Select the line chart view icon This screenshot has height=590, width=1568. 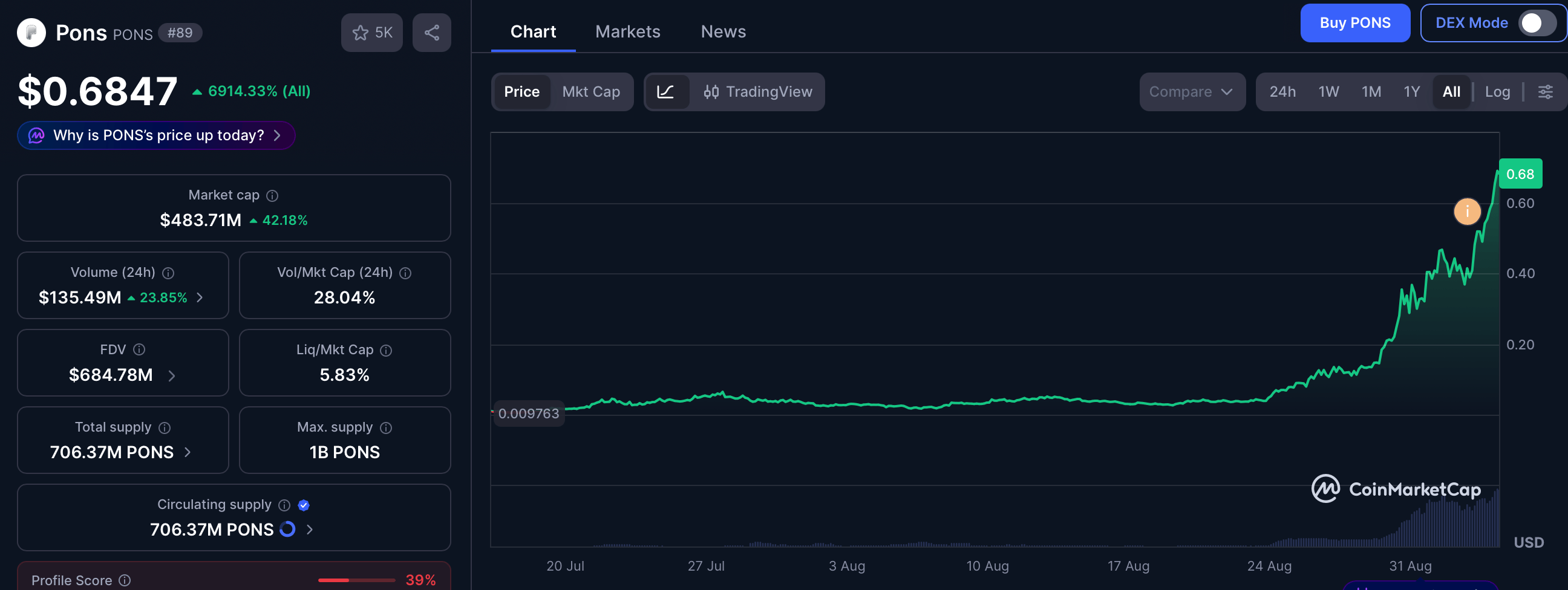click(666, 92)
